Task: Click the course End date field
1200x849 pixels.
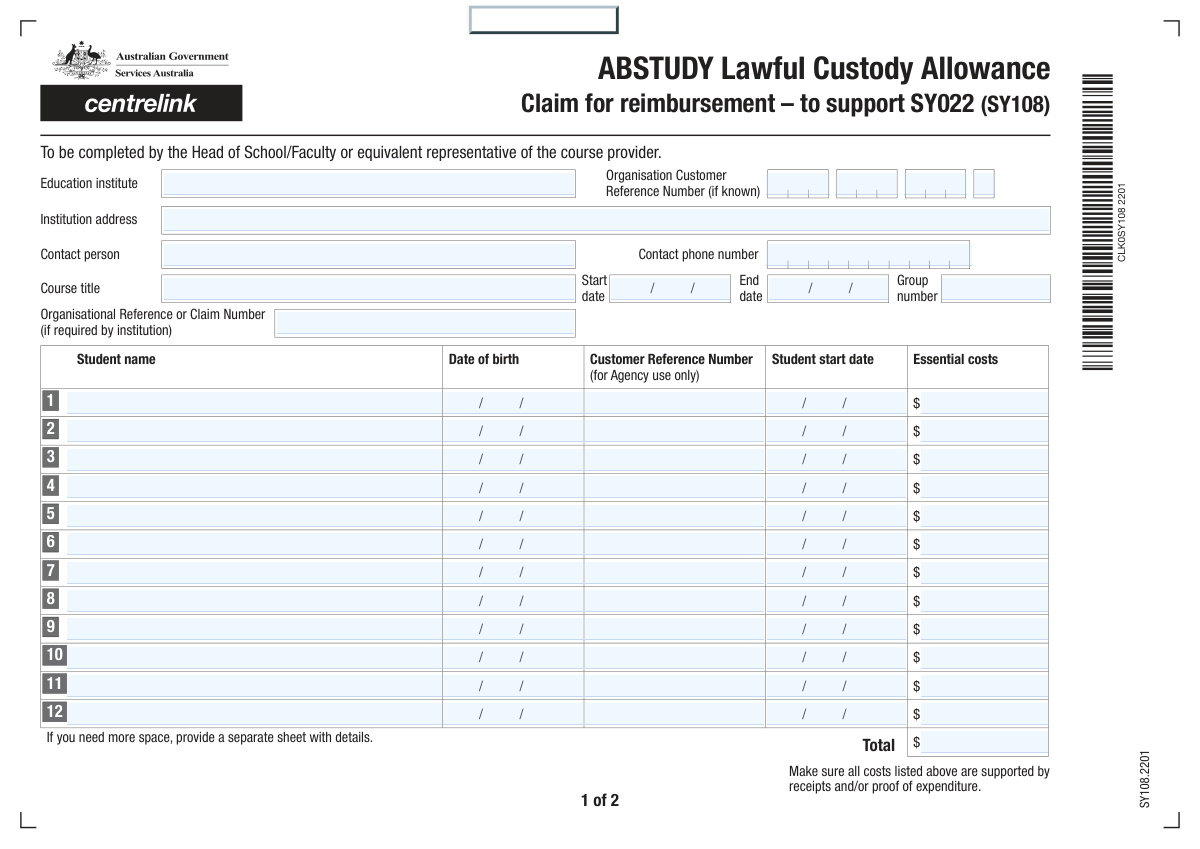Action: click(x=828, y=289)
